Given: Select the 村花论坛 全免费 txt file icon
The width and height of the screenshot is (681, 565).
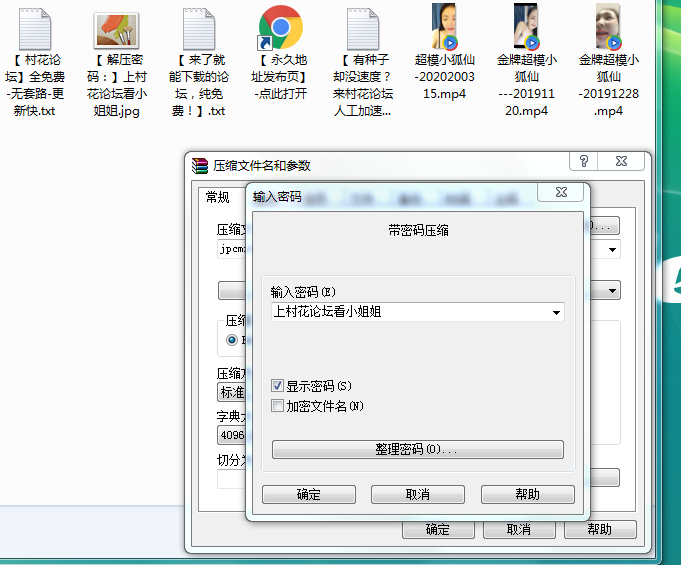Looking at the screenshot, I should [35, 29].
